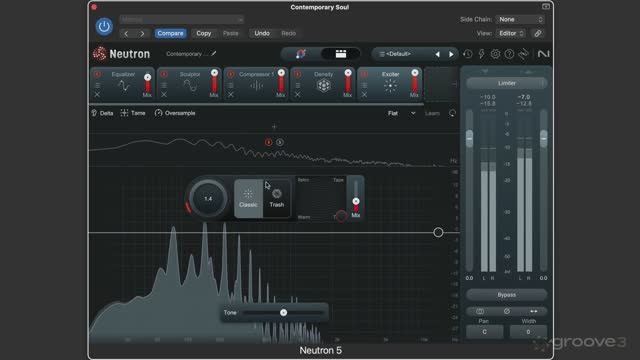Edit the Contemporary preset name pencil icon
This screenshot has height=360, width=640.
[213, 54]
